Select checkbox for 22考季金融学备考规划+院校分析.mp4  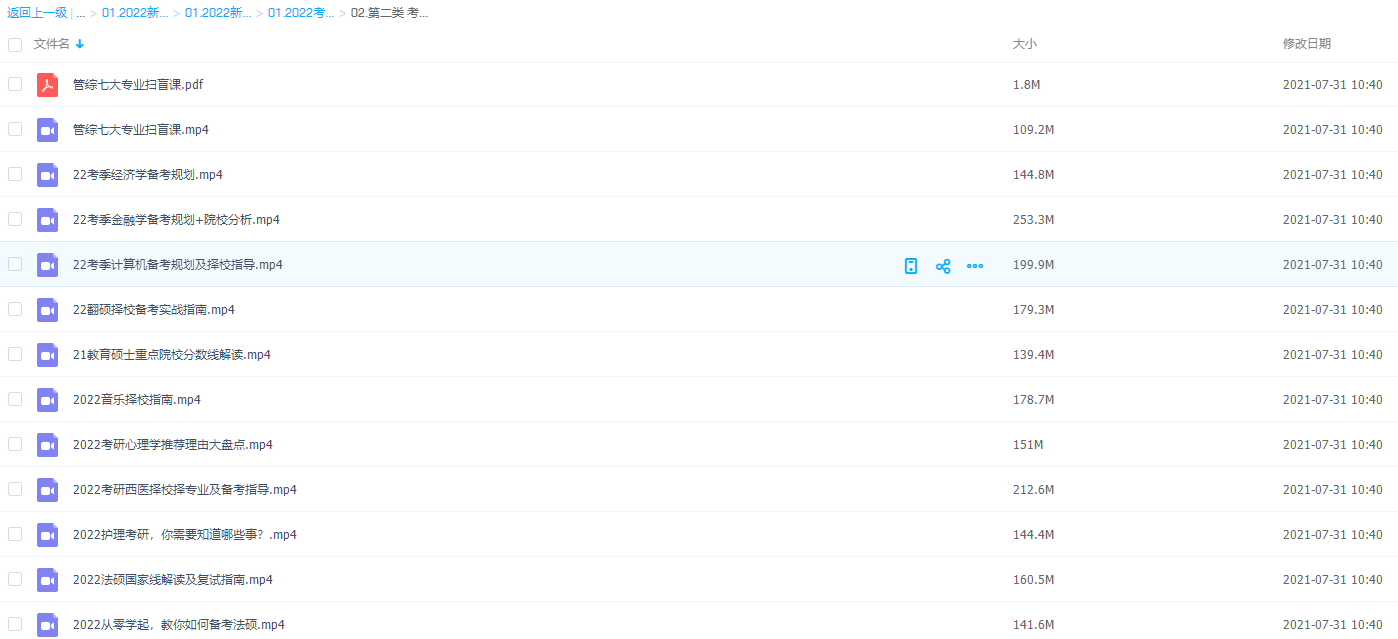tap(15, 219)
